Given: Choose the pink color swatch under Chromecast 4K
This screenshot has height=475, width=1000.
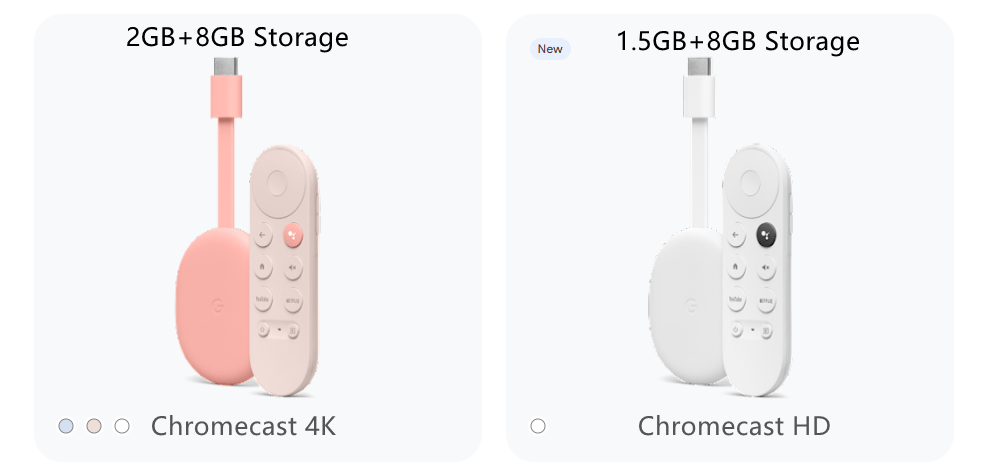Looking at the screenshot, I should [x=94, y=426].
